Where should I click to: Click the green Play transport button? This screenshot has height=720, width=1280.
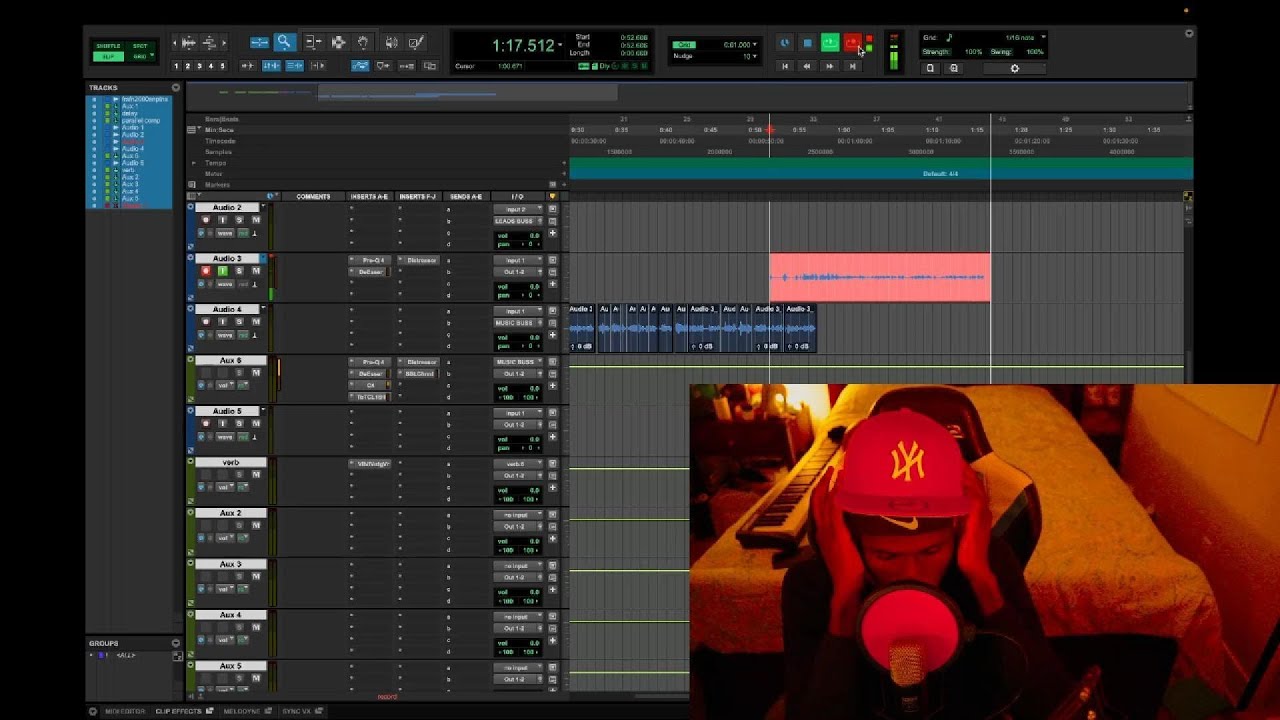(x=829, y=43)
